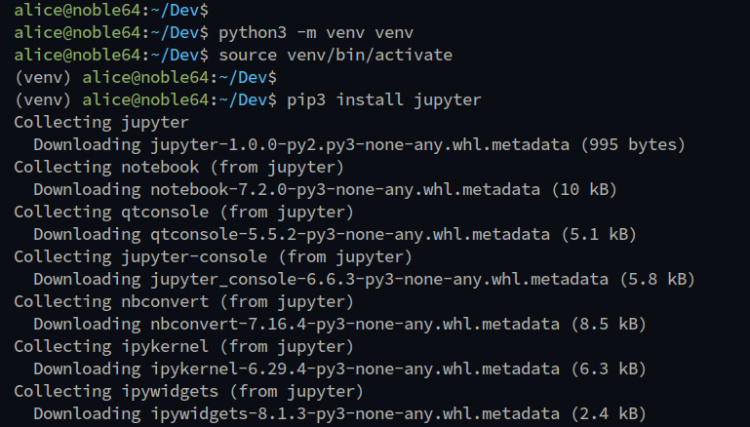Click the "source venv/bin/activate" command

332,54
